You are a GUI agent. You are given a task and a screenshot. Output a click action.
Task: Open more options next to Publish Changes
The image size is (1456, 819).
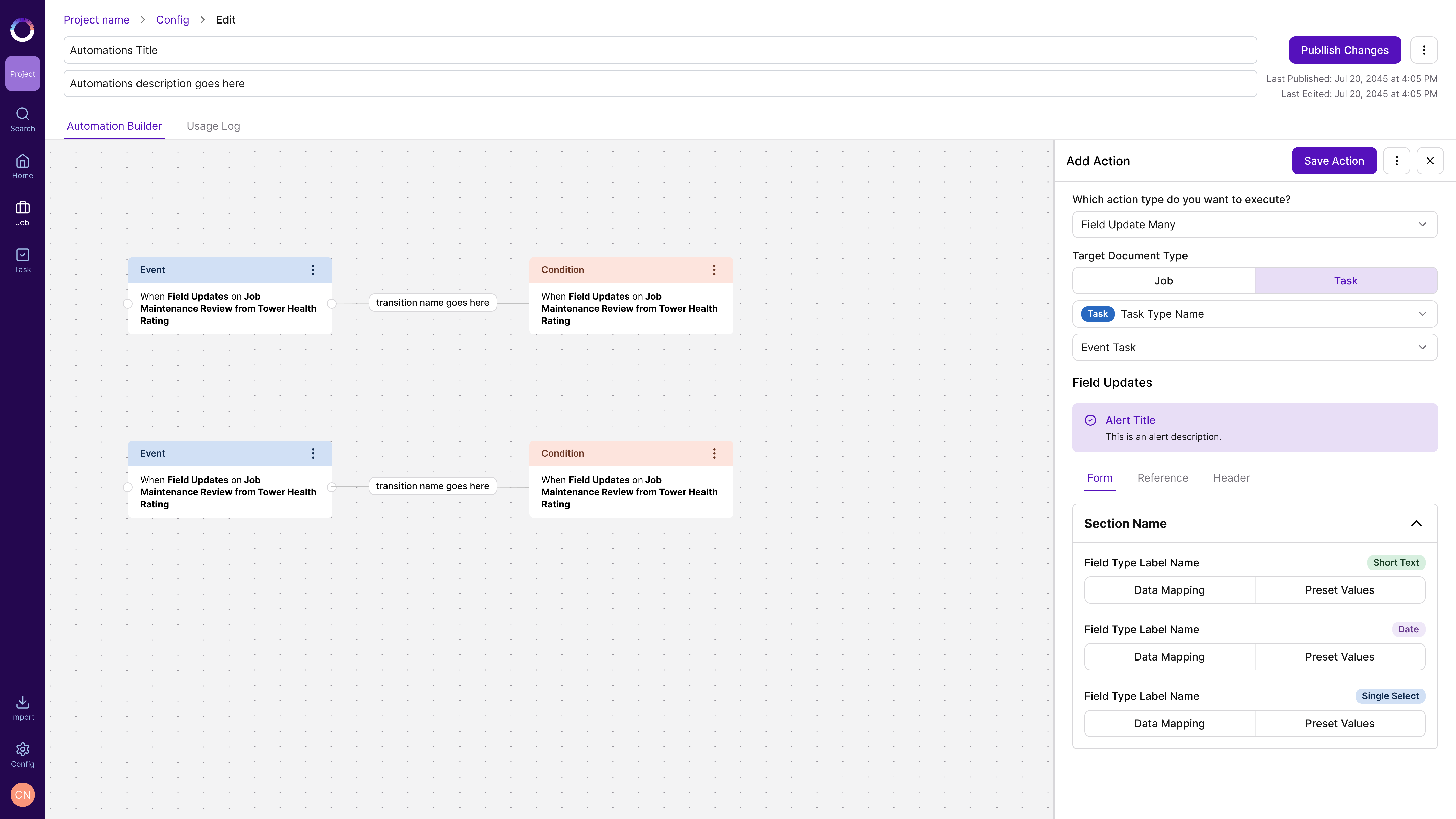pyautogui.click(x=1424, y=50)
